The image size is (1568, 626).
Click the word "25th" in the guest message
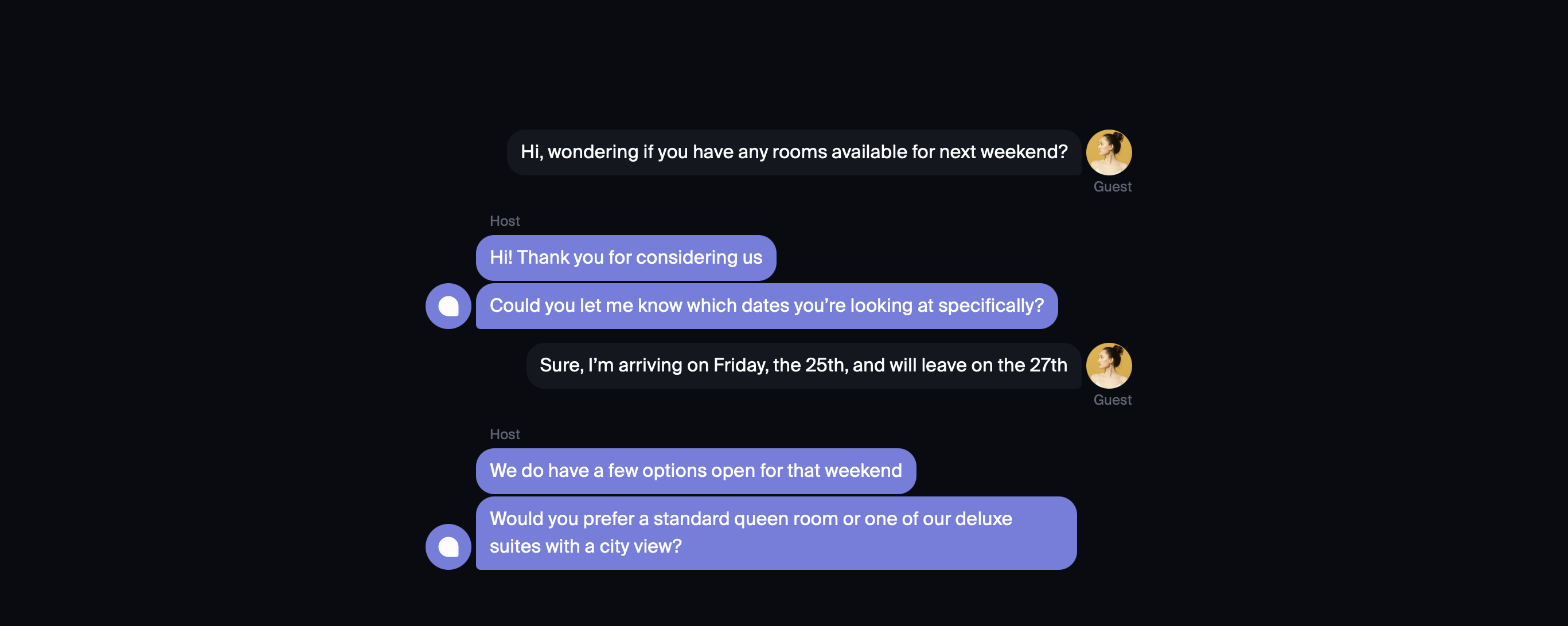pyautogui.click(x=826, y=366)
